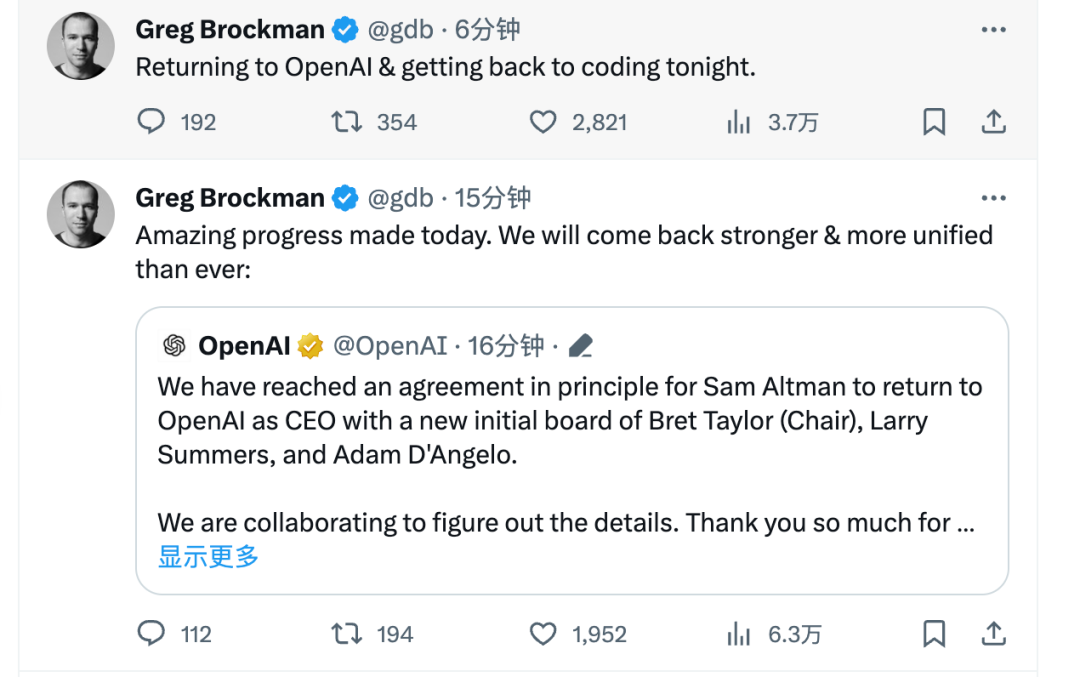Screen dimensions: 1080x677
Task: Retweet the 'Returning to OpenAI' tweet
Action: pyautogui.click(x=346, y=122)
